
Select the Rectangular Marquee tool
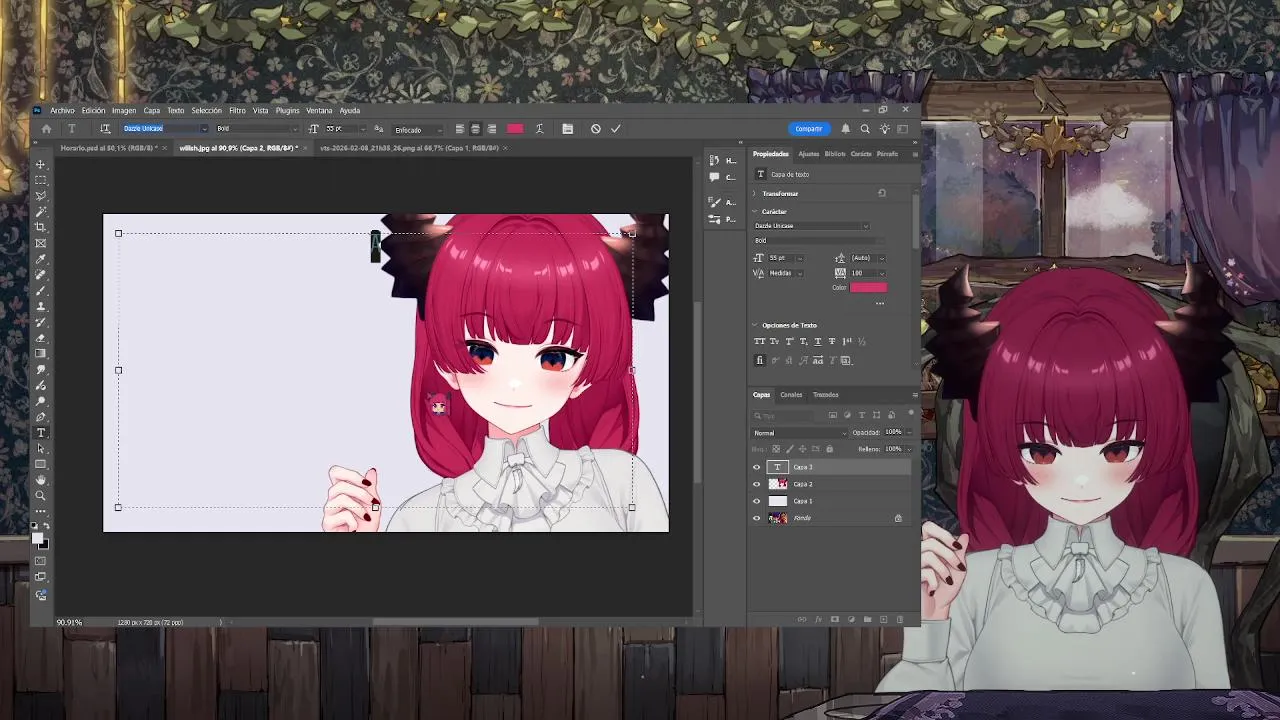[41, 180]
